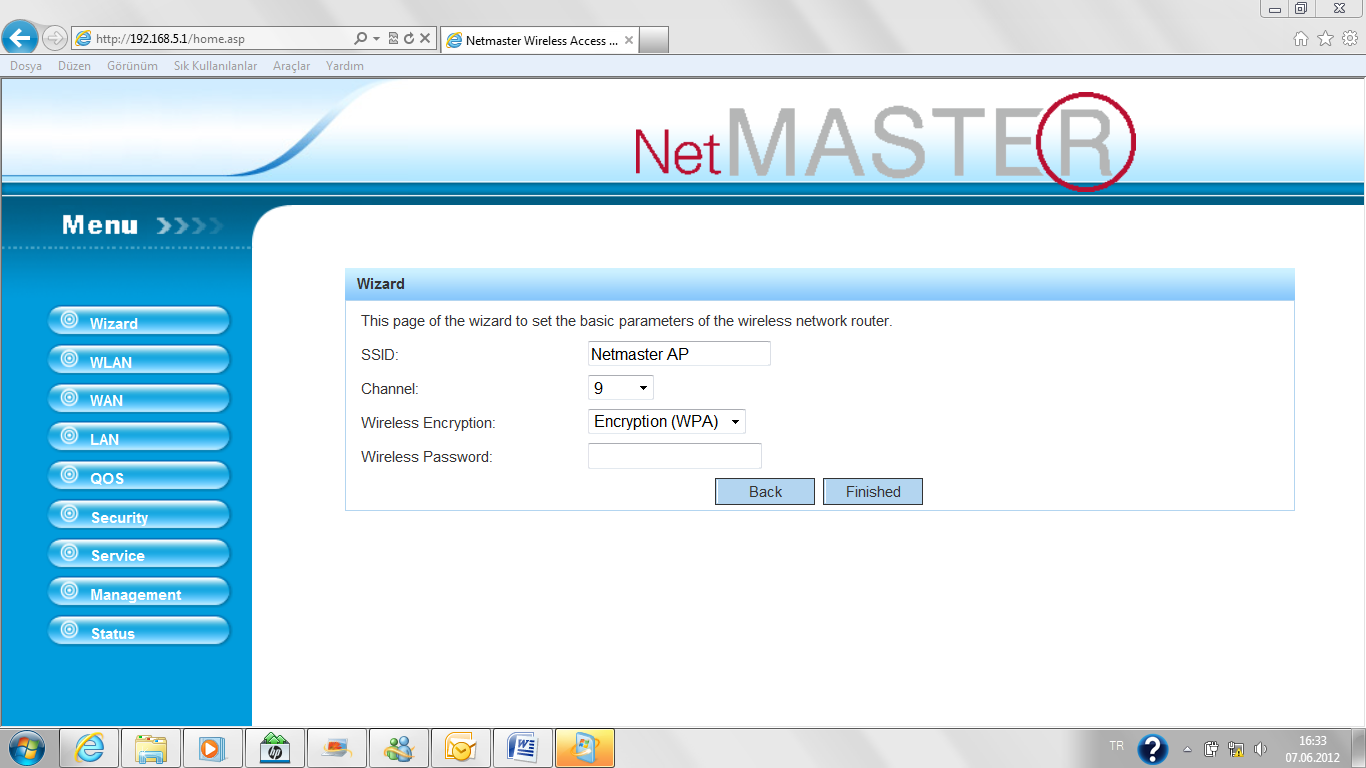Open WAN settings in side menu
The image size is (1366, 768).
point(139,399)
